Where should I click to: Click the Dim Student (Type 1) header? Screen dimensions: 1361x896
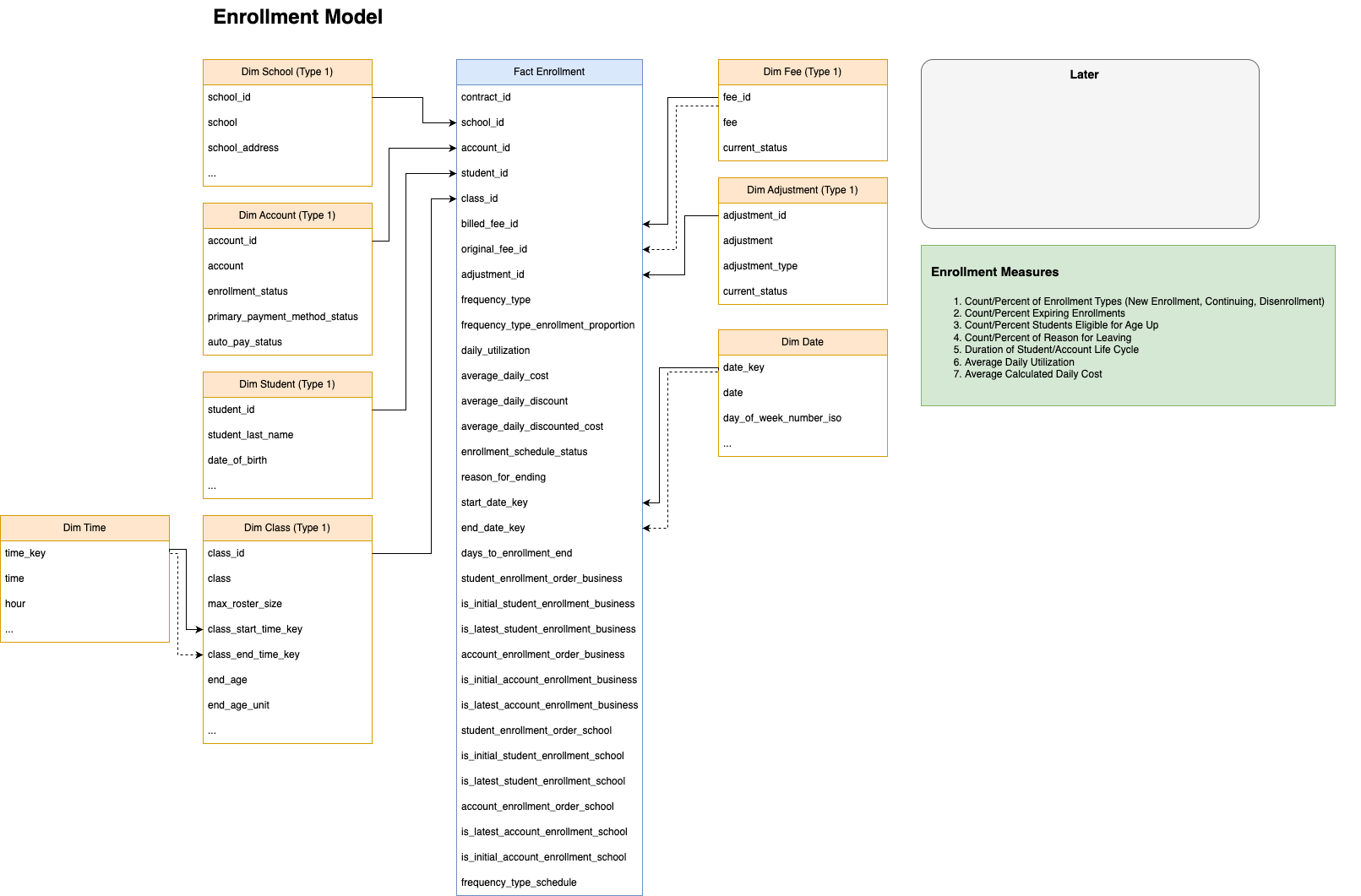click(x=287, y=384)
